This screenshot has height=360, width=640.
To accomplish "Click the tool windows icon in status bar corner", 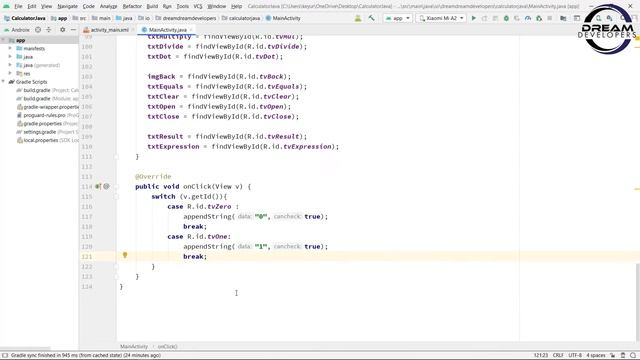I will click(x=5, y=356).
